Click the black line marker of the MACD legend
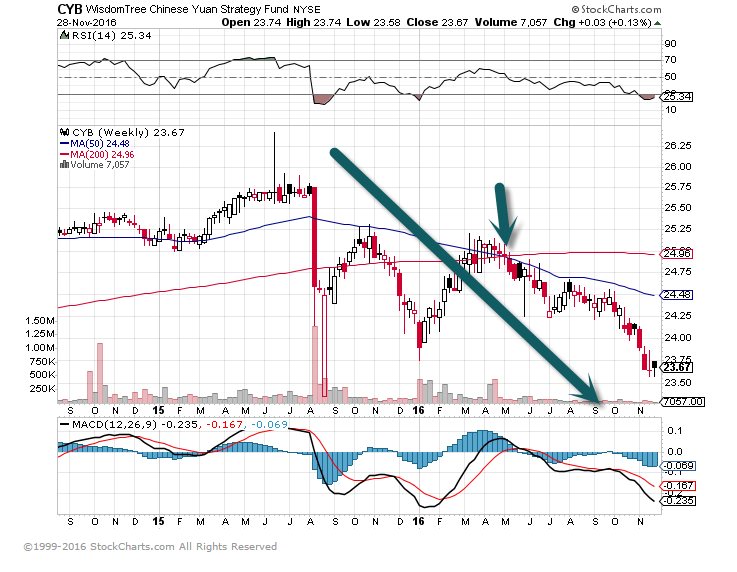The width and height of the screenshot is (737, 572). tap(64, 424)
